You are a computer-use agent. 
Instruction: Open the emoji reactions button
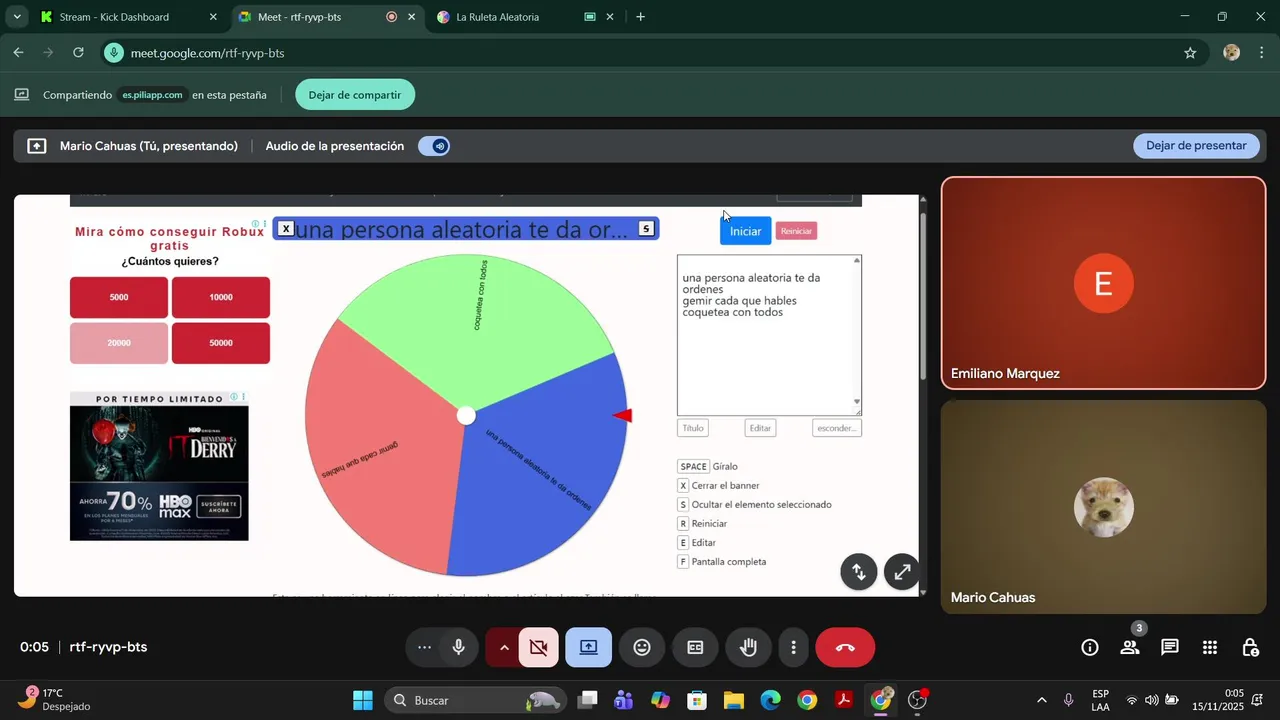(642, 648)
